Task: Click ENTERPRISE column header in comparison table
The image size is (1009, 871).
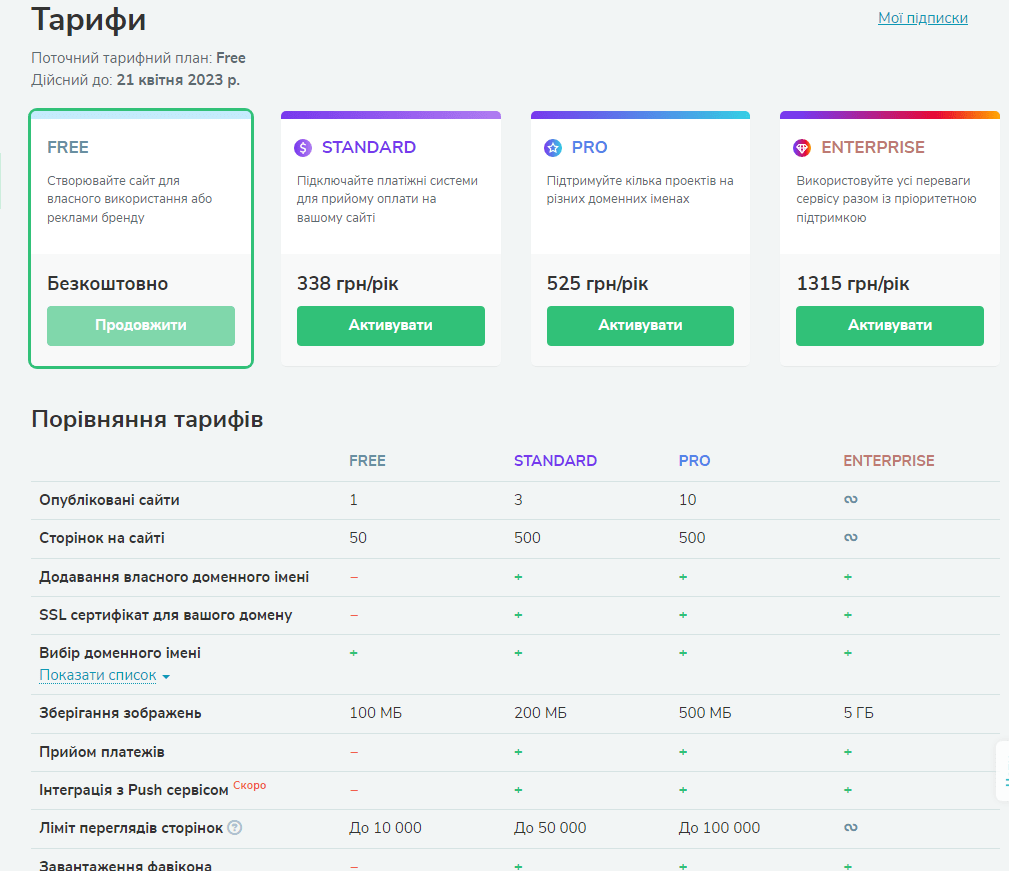Action: pyautogui.click(x=888, y=461)
